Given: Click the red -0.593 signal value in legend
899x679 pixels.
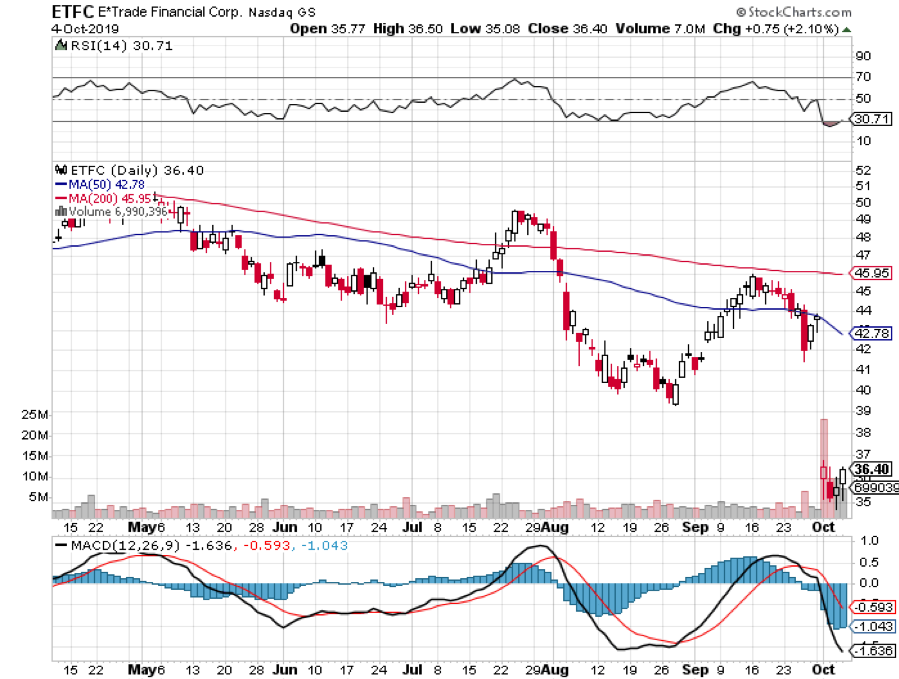Looking at the screenshot, I should (267, 545).
